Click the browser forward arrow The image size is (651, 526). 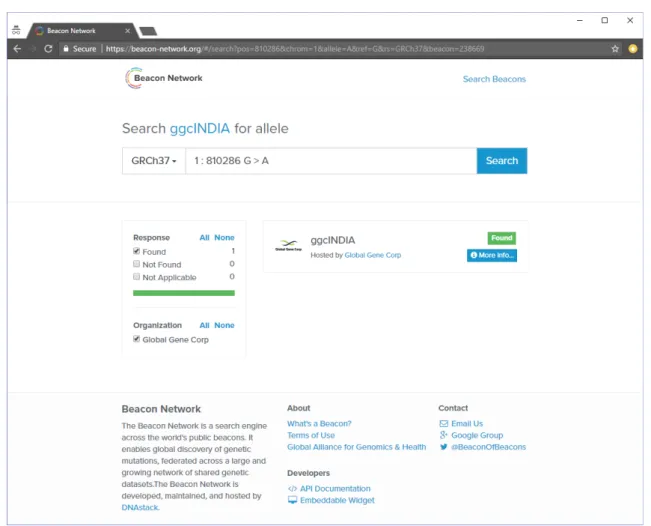point(33,49)
